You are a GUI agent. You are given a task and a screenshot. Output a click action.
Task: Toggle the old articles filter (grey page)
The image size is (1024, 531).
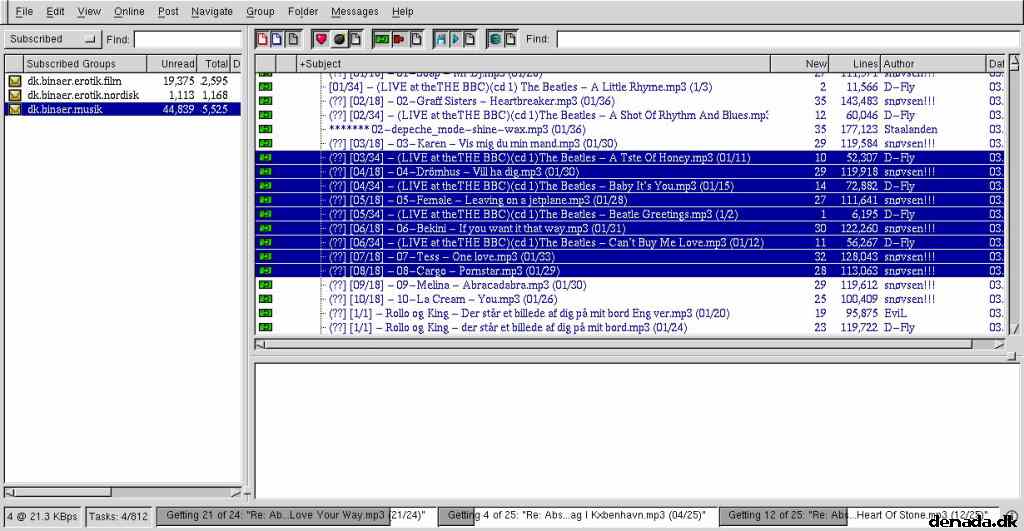coord(293,39)
